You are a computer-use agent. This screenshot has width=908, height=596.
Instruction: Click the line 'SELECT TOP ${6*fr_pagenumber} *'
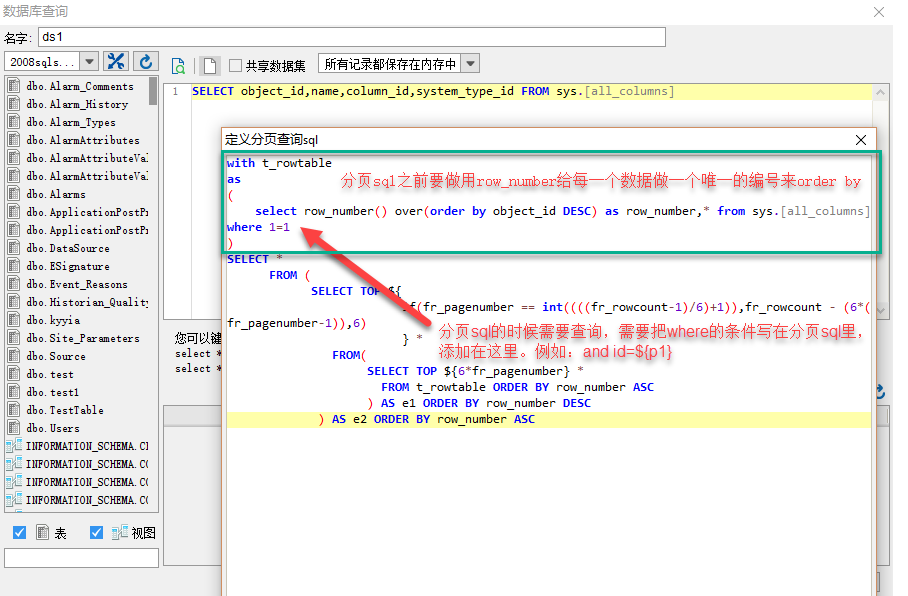pos(475,371)
